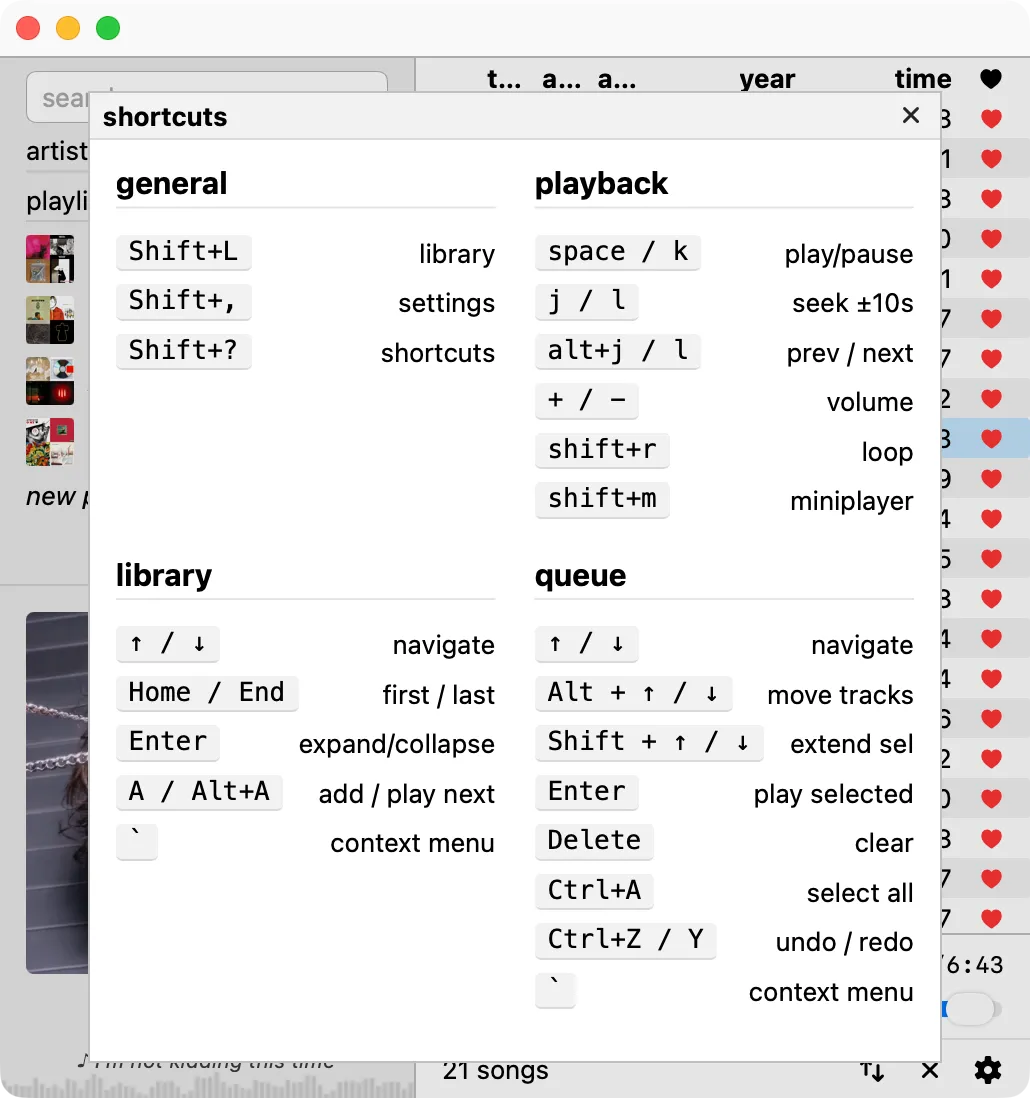Image resolution: width=1030 pixels, height=1098 pixels.
Task: Click the Enter key badge under queue
Action: point(587,791)
